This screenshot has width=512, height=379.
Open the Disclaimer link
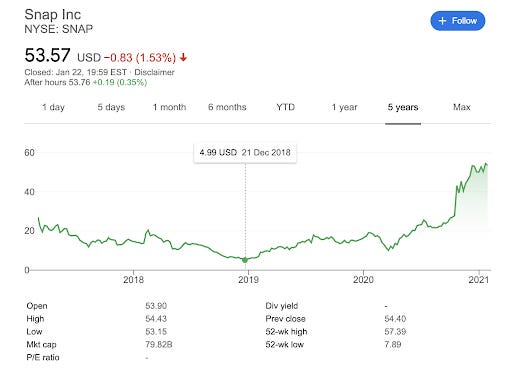154,72
